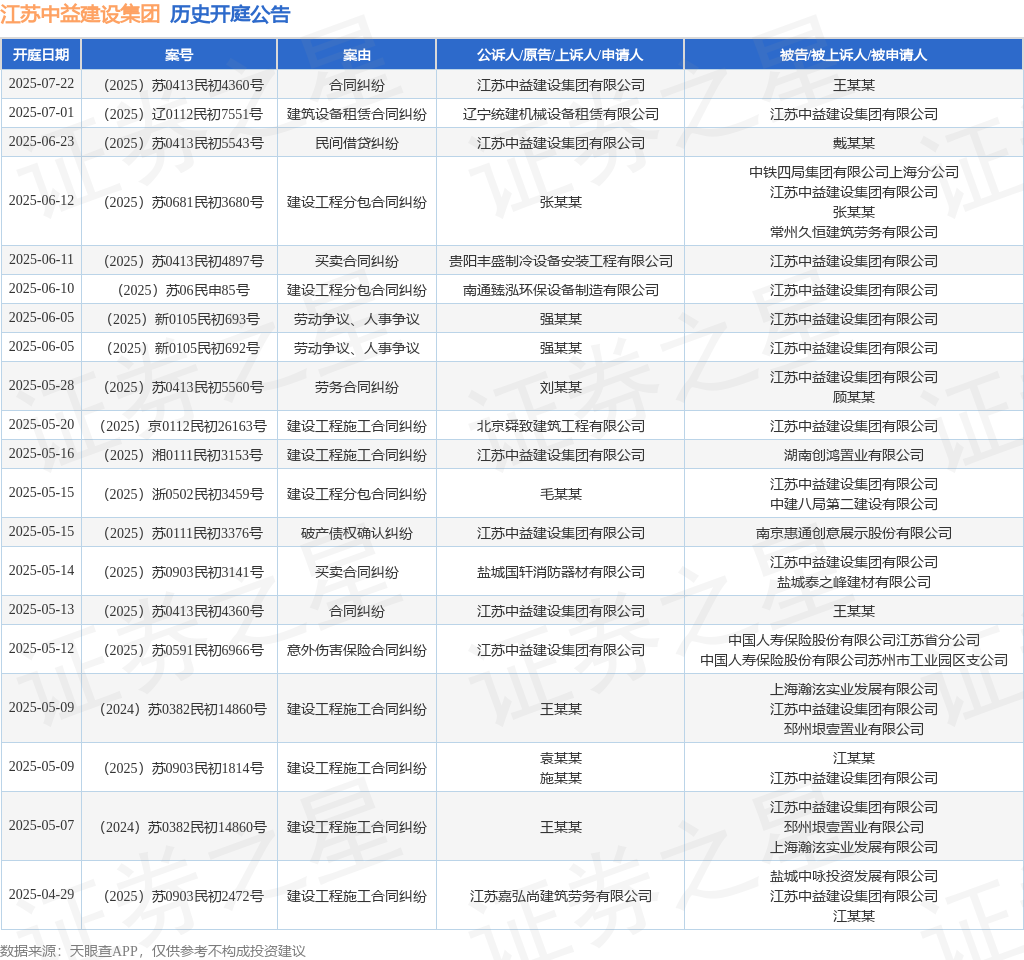Click the 数据来源 天眼查APP footer note
This screenshot has width=1024, height=960.
153,951
